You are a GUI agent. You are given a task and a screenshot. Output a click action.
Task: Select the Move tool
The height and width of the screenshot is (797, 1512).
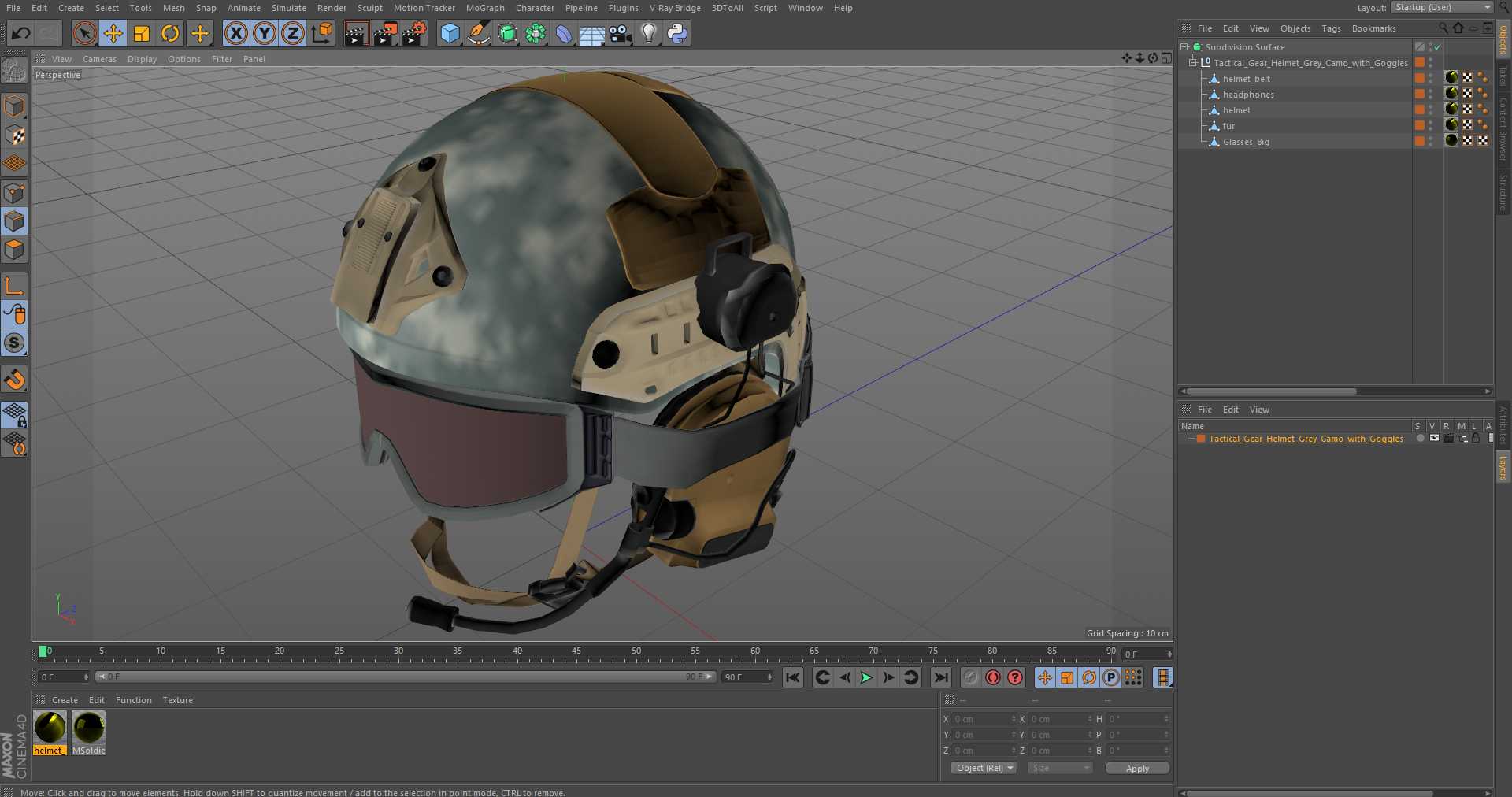click(x=113, y=33)
